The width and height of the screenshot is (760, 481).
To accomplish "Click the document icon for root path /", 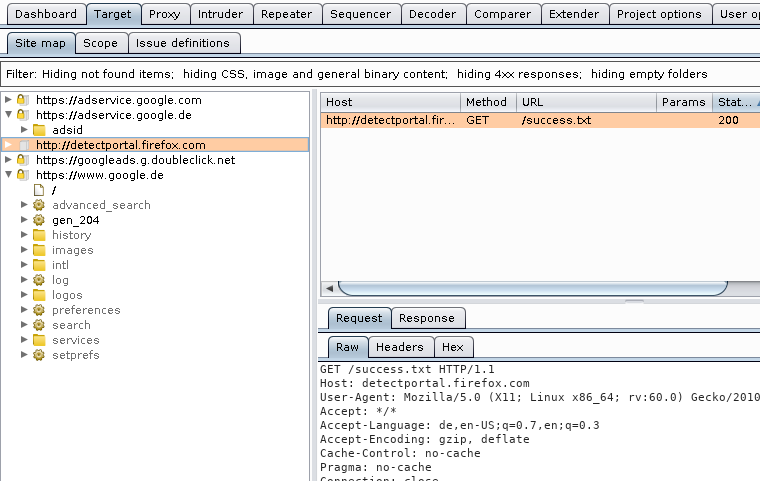I will (x=39, y=190).
